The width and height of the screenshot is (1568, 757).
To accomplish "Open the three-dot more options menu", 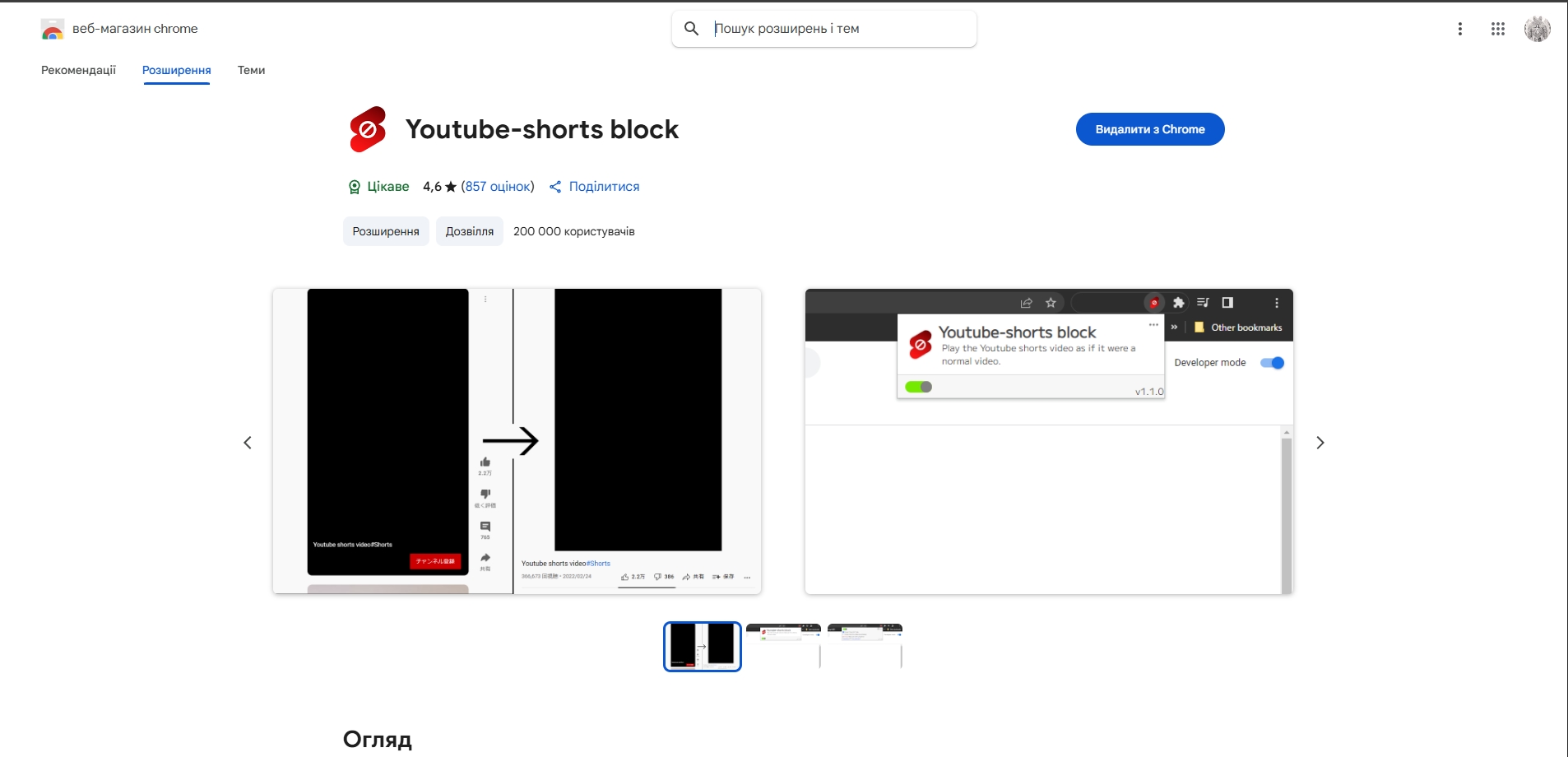I will point(1460,29).
